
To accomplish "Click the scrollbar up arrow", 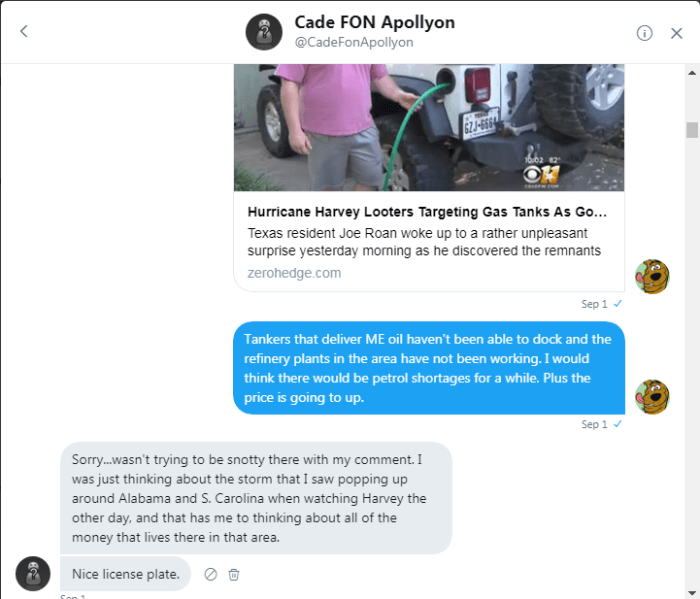I will point(691,73).
